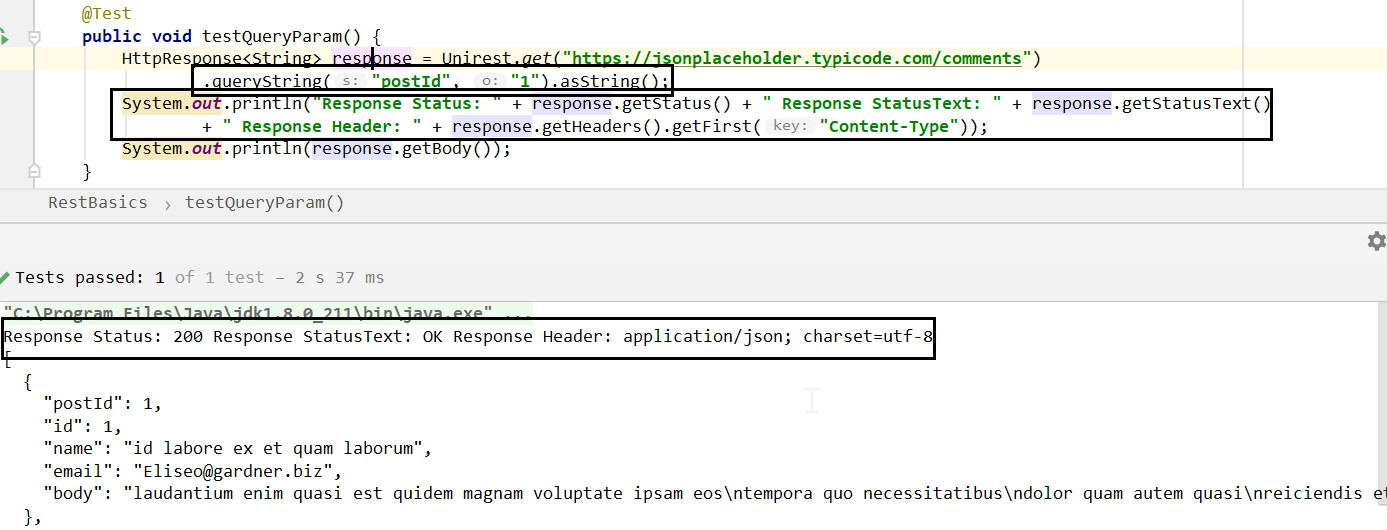Screen dimensions: 1387x530
Task: Click the Tests passed status text
Action: (89, 278)
